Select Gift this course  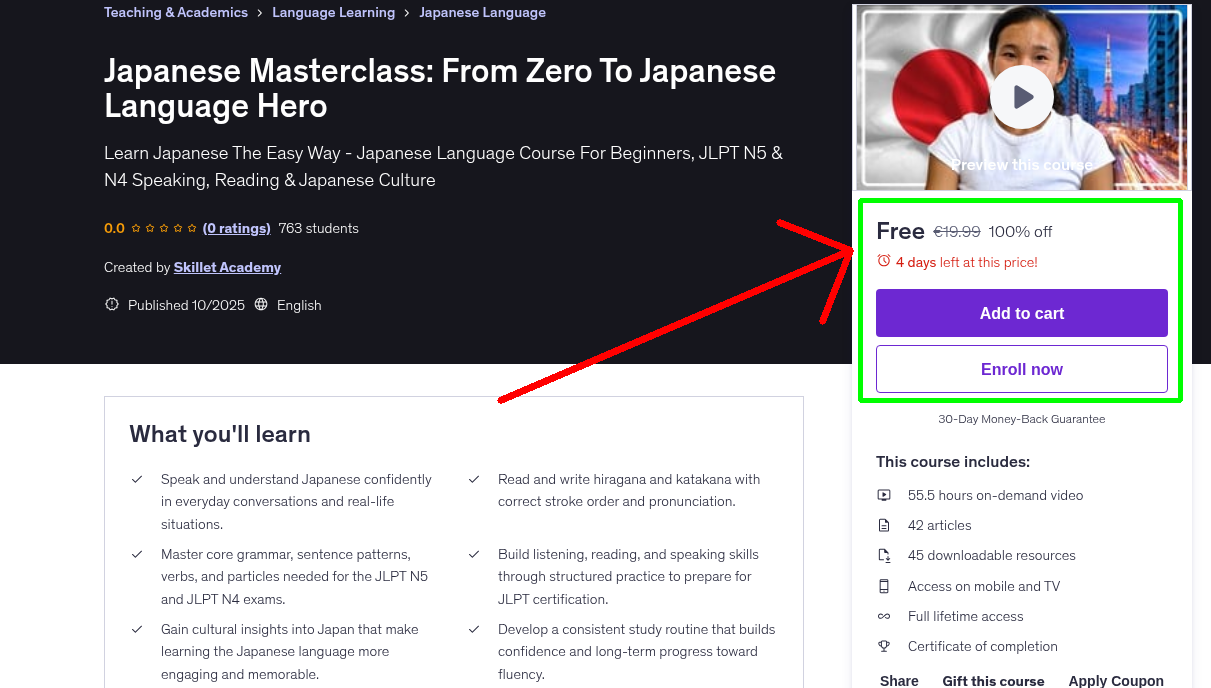click(993, 680)
